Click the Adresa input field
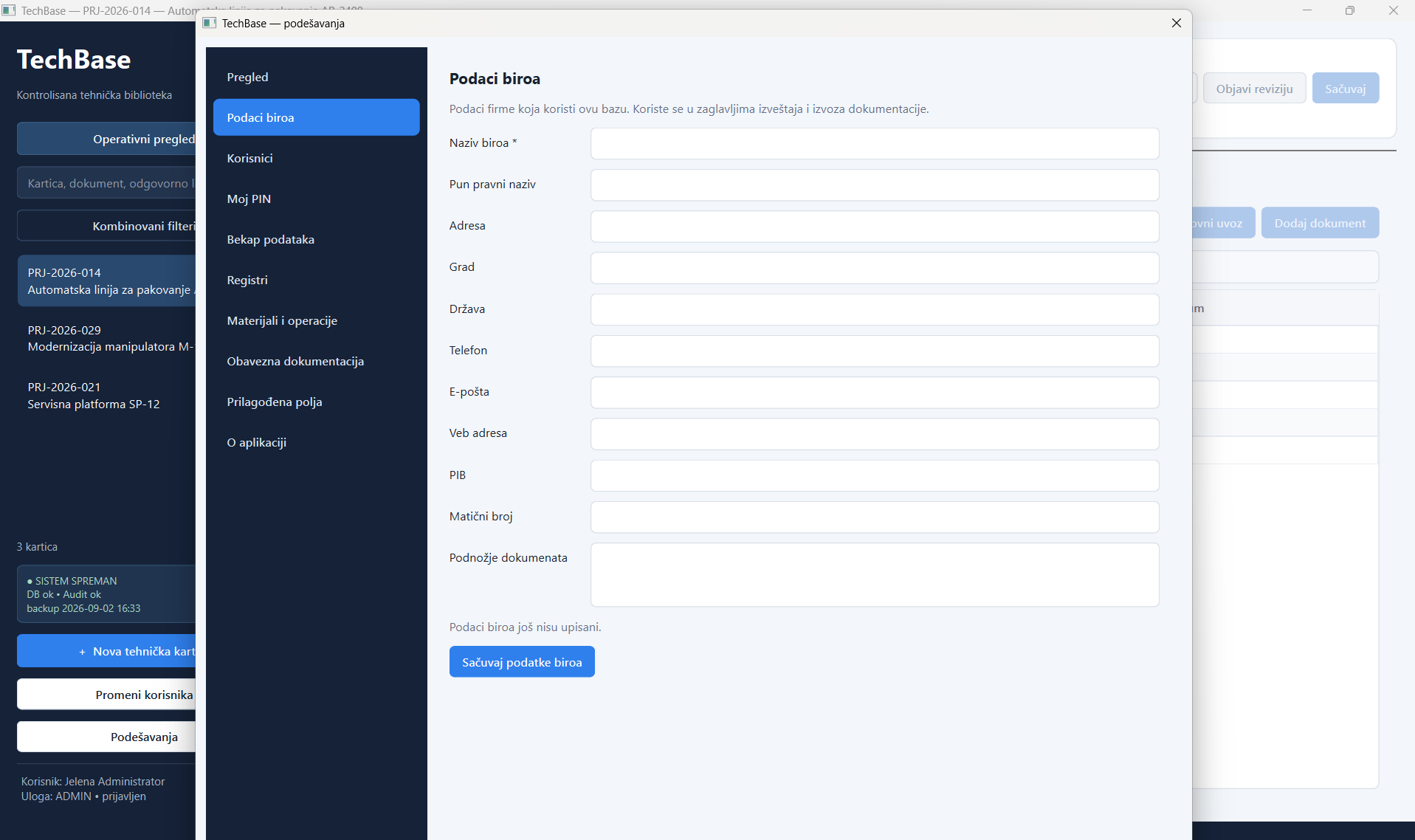The height and width of the screenshot is (840, 1415). click(x=875, y=226)
